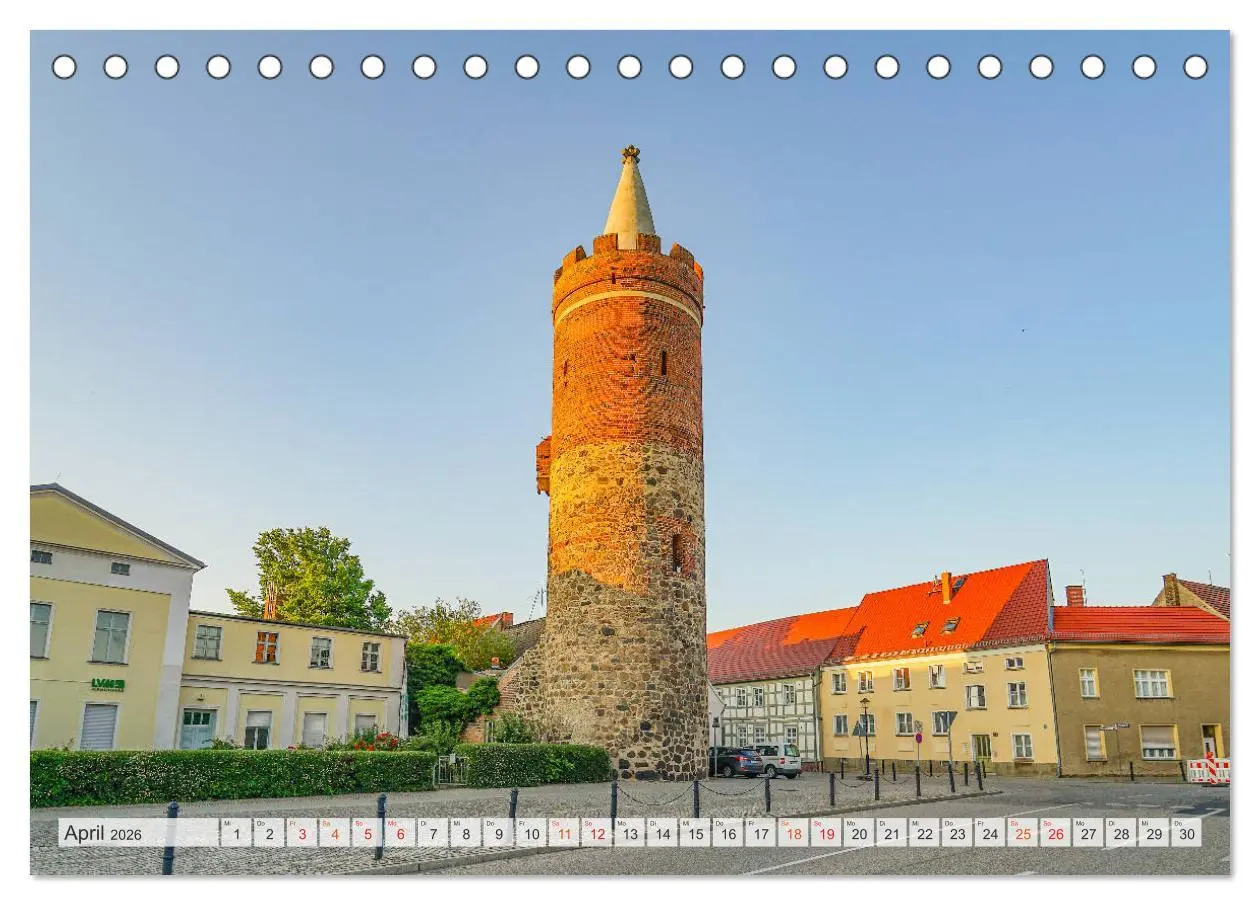This screenshot has width=1260, height=905.
Task: Choose the date cell 14 (Di)
Action: (662, 833)
